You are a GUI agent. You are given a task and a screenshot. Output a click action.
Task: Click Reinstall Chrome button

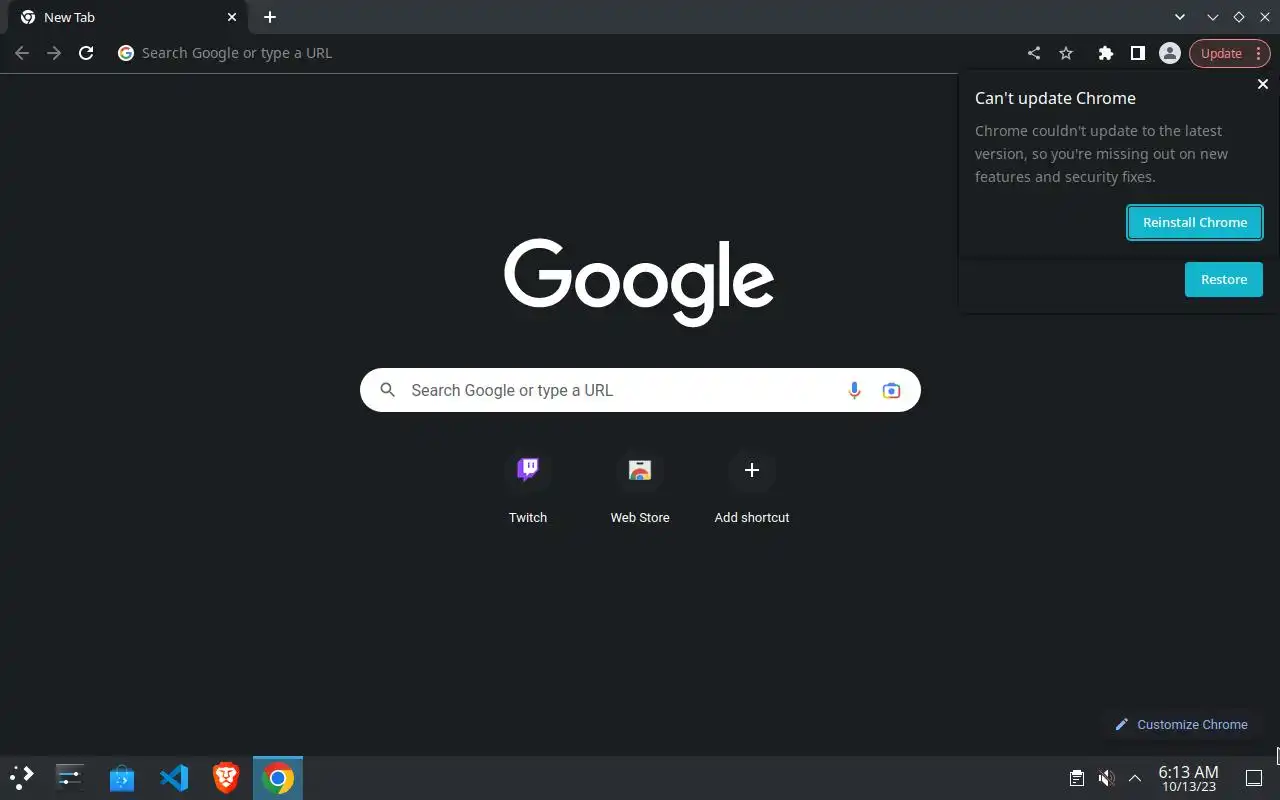click(1195, 222)
